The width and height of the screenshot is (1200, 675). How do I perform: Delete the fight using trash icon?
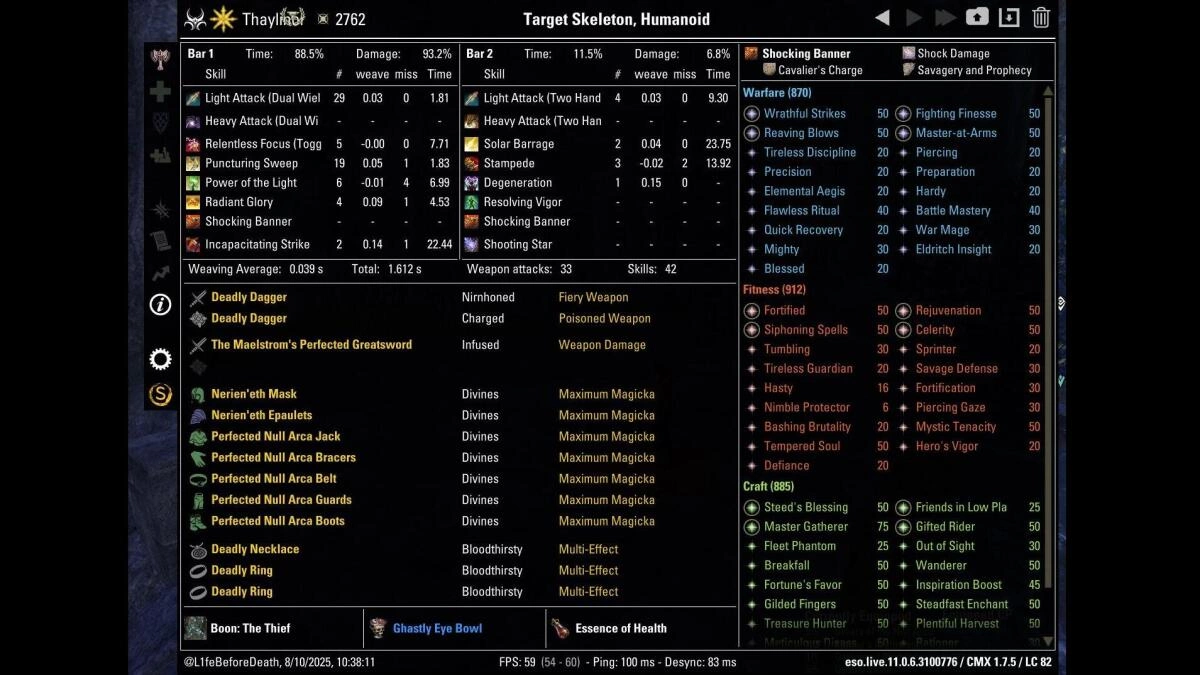(1041, 18)
